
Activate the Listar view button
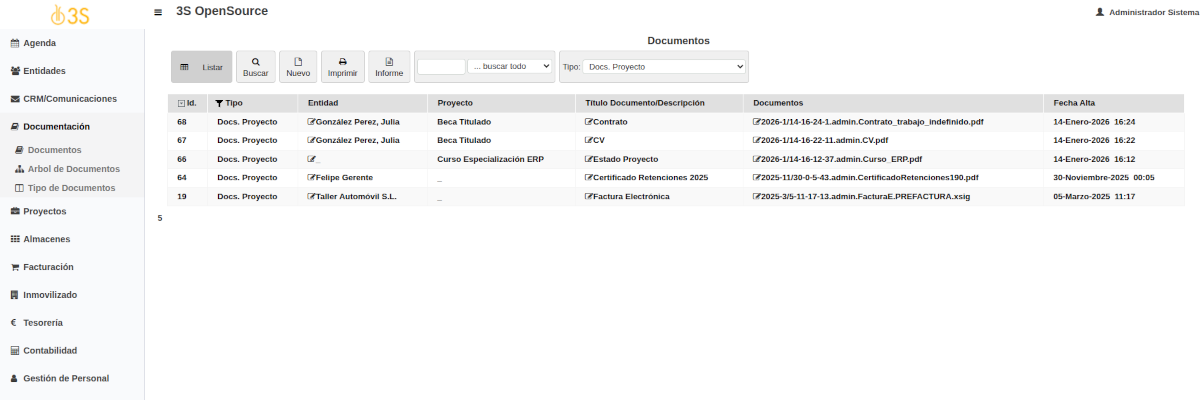pos(201,67)
